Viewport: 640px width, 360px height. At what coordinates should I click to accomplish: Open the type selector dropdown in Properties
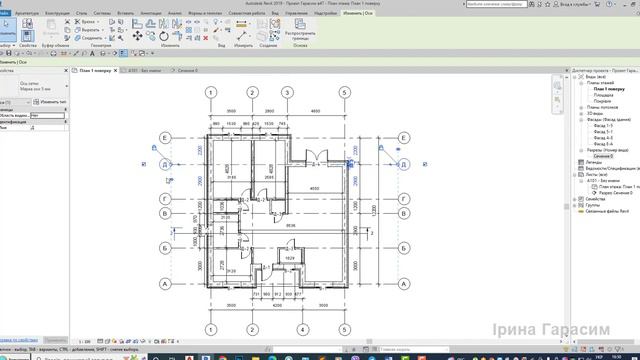click(x=66, y=86)
